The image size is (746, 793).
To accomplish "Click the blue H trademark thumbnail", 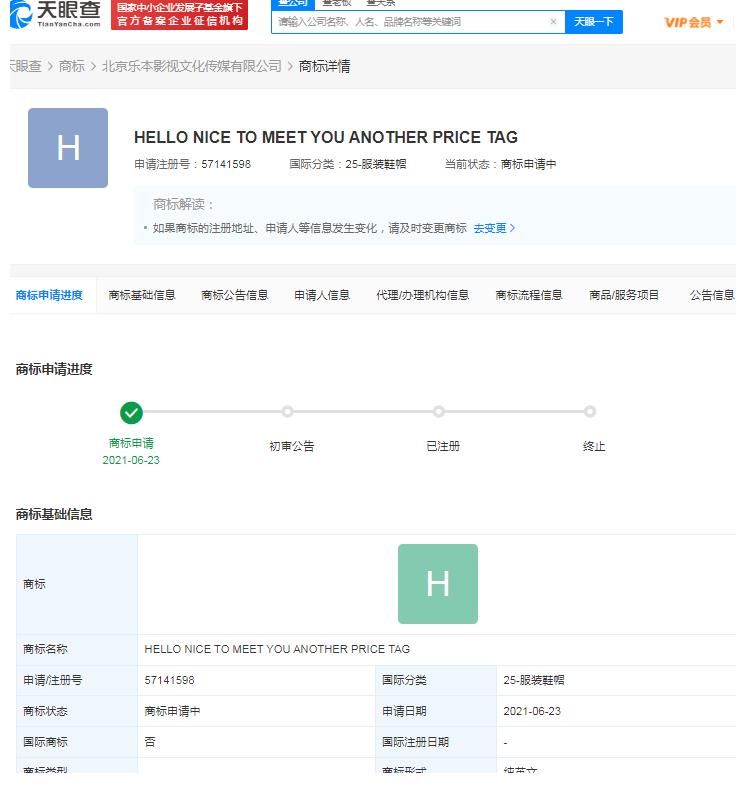I will point(68,148).
